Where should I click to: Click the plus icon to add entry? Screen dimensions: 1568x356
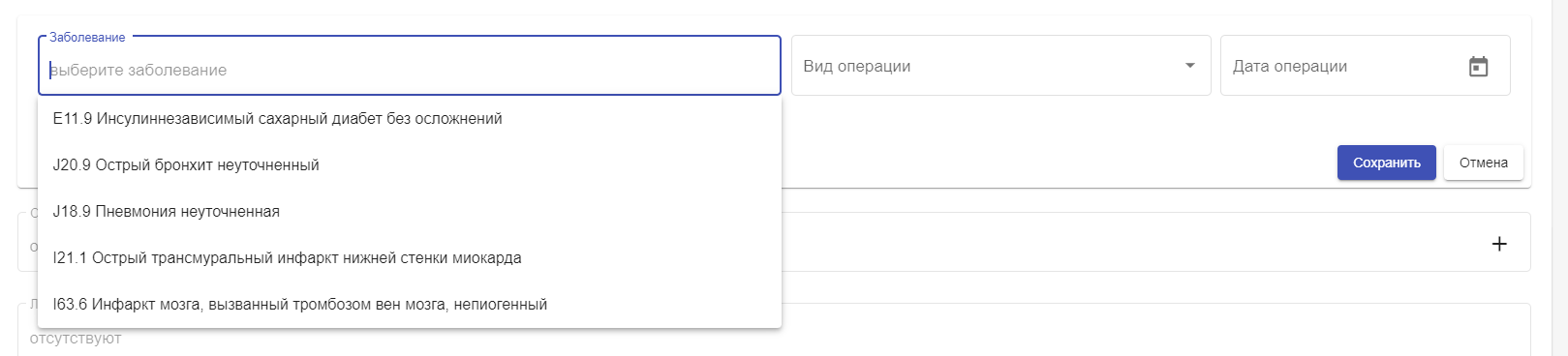(x=1499, y=244)
